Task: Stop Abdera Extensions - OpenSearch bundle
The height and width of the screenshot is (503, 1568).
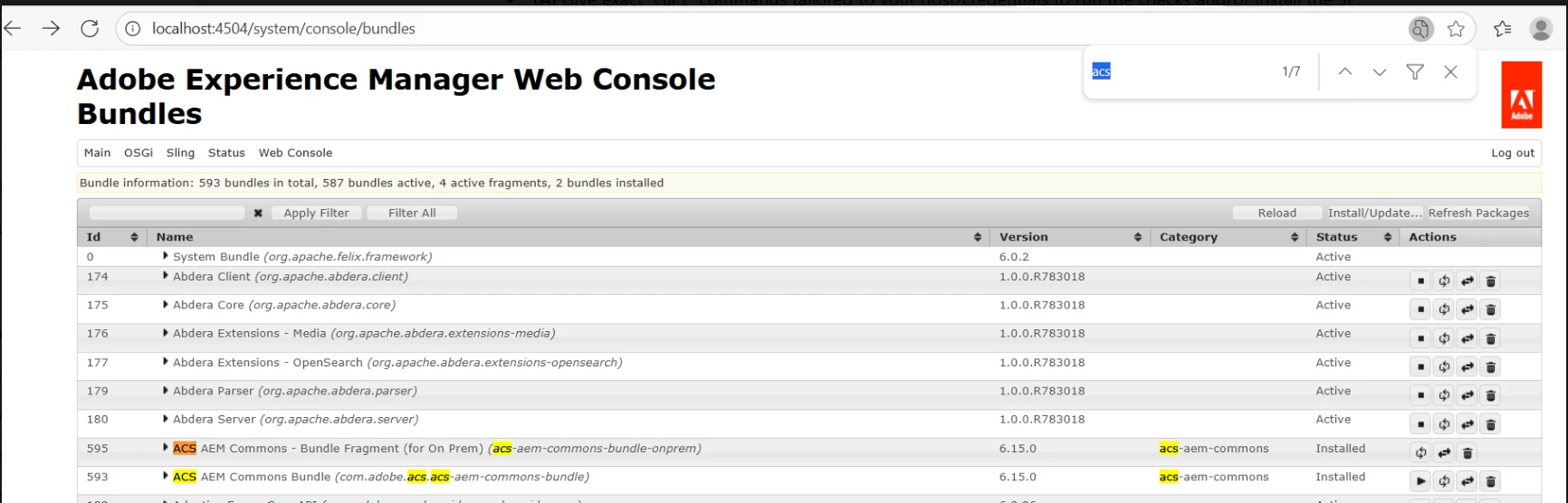Action: (1420, 367)
